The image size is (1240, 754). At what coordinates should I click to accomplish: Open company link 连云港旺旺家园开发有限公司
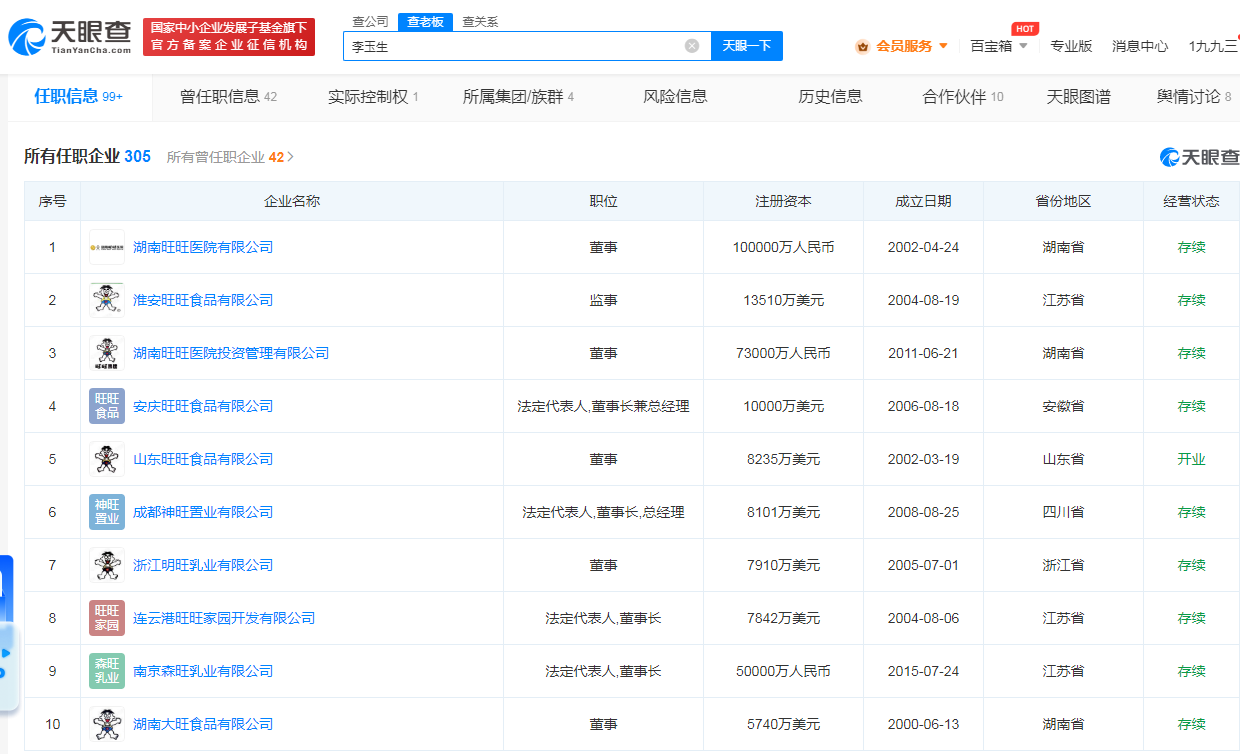point(224,618)
